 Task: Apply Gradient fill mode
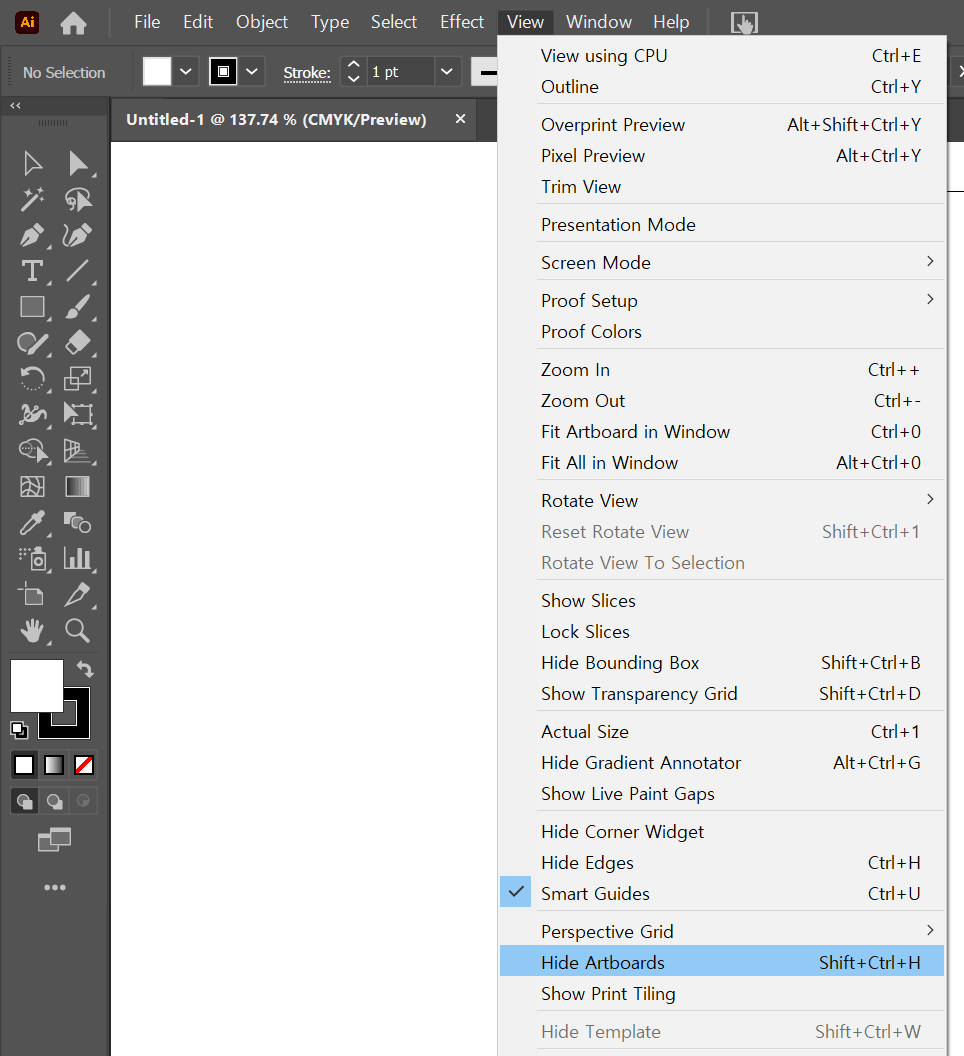pyautogui.click(x=54, y=765)
